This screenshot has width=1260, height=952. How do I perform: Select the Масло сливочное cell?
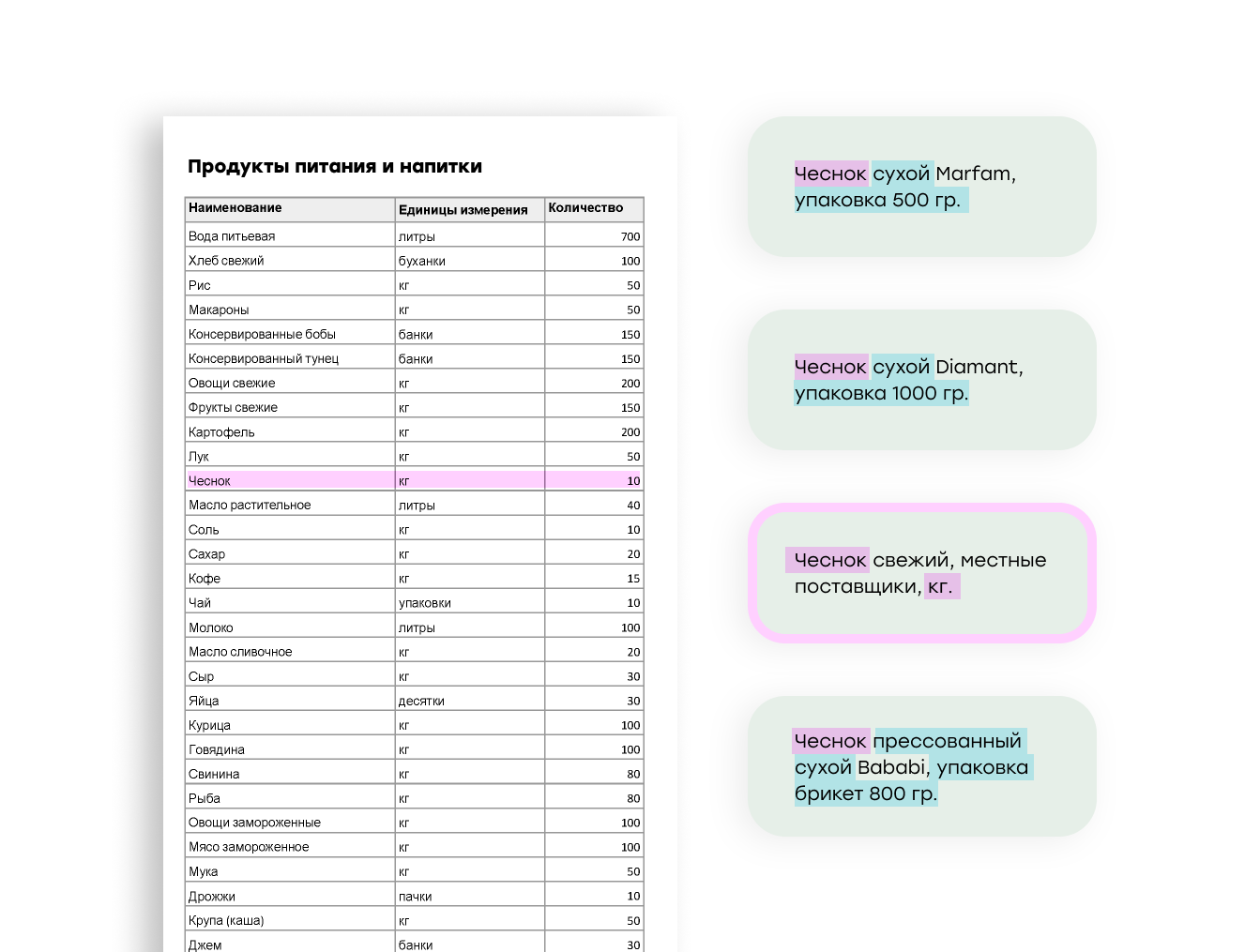[x=290, y=652]
